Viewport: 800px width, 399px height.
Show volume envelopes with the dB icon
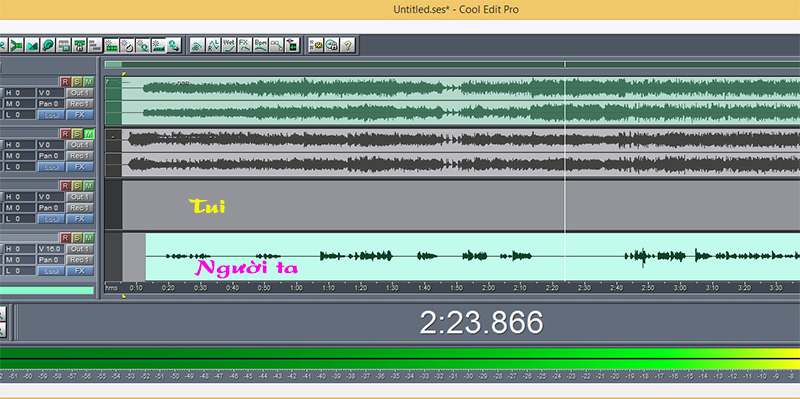pos(197,45)
